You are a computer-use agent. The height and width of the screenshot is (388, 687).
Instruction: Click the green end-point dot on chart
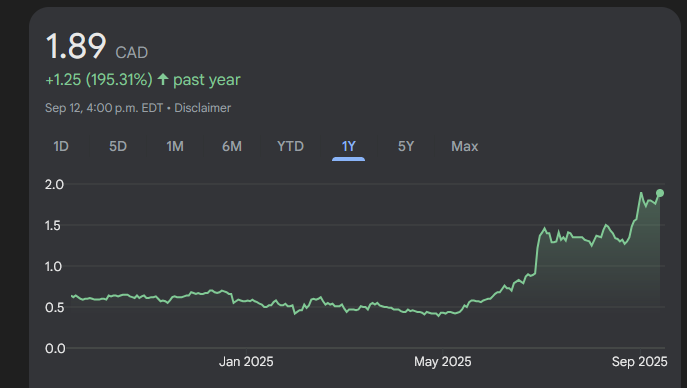coord(660,193)
